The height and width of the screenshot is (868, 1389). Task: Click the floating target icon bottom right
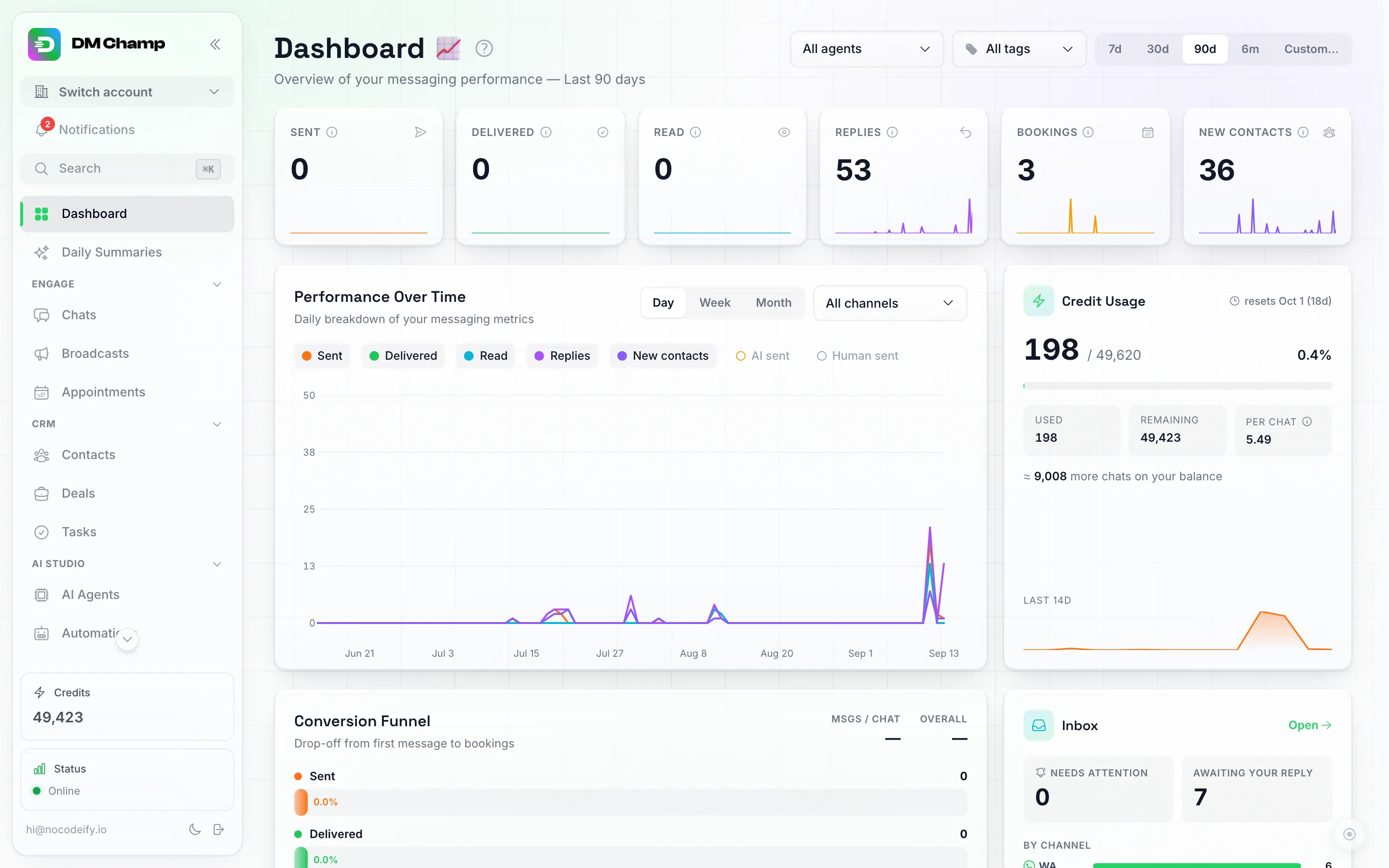click(x=1349, y=834)
